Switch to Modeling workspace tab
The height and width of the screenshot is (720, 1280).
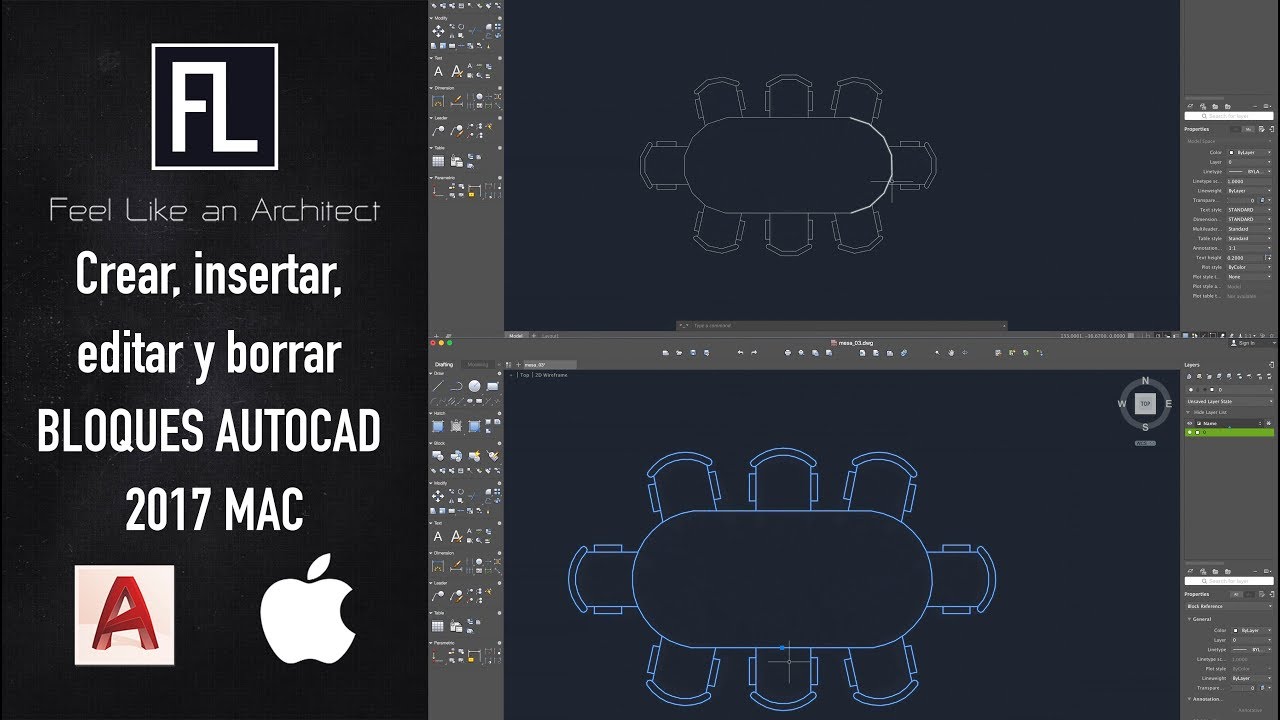pos(478,364)
